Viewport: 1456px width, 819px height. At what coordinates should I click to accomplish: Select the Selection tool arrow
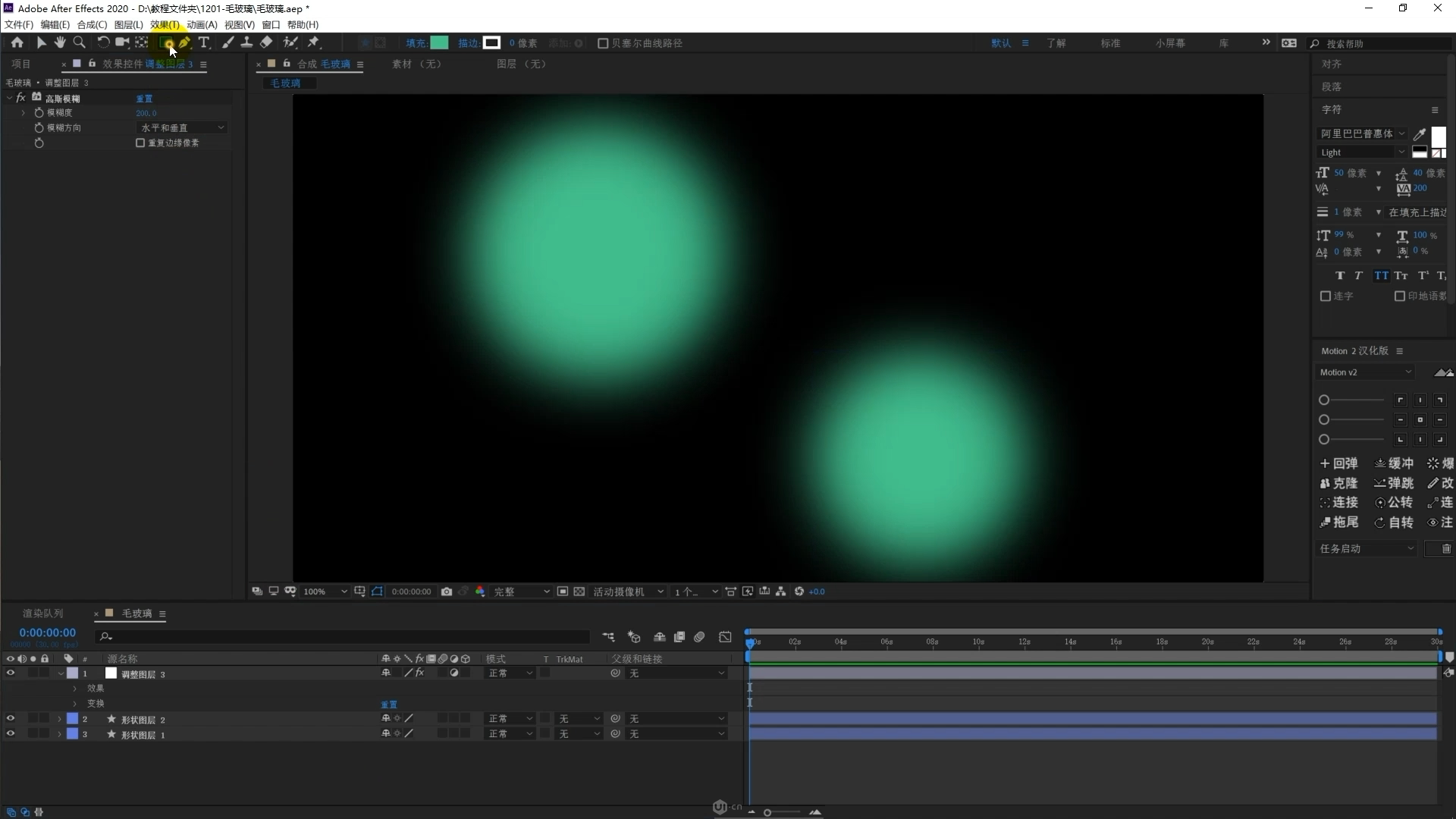click(40, 42)
